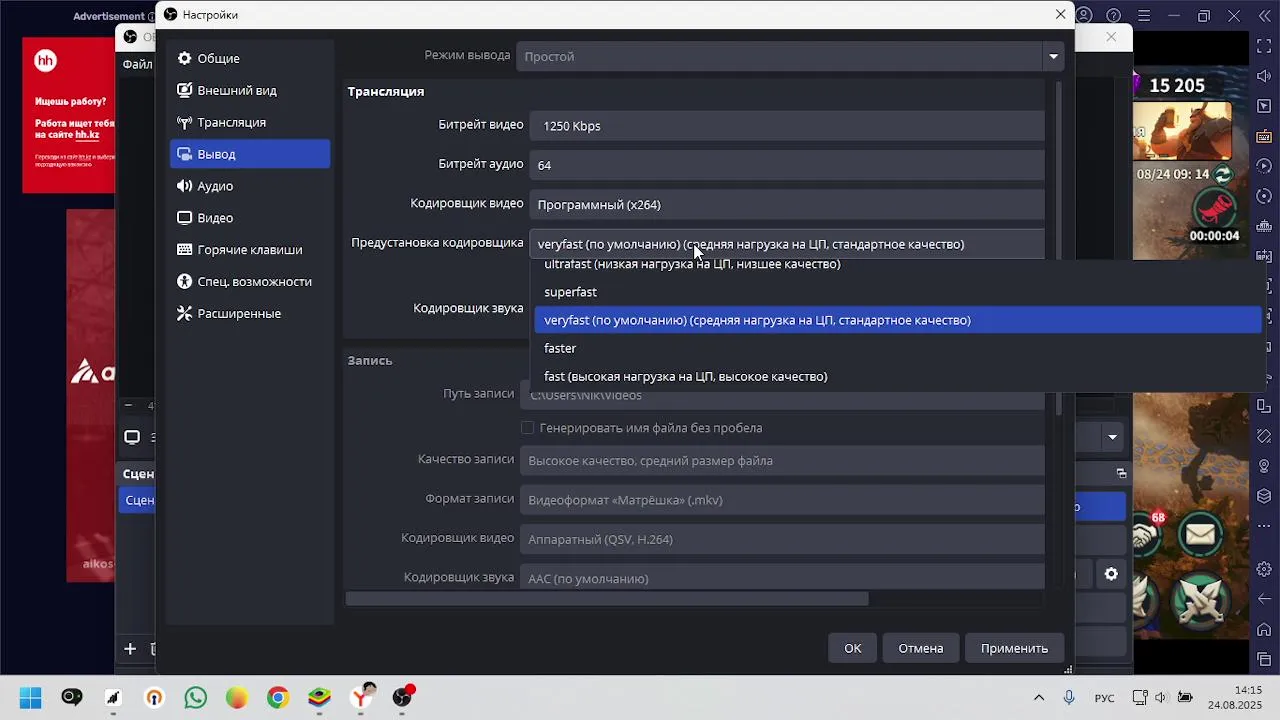Viewport: 1280px width, 720px height.
Task: Click the Битрейт аудио 64 field
Action: (x=787, y=165)
